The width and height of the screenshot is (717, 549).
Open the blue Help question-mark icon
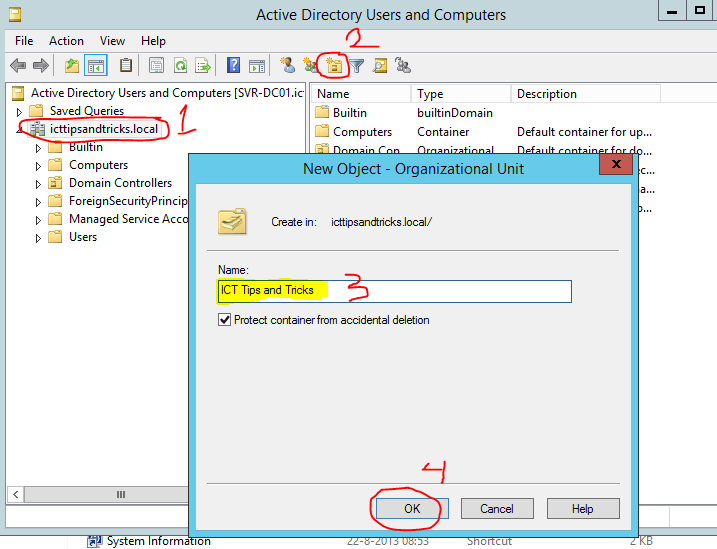[x=233, y=65]
